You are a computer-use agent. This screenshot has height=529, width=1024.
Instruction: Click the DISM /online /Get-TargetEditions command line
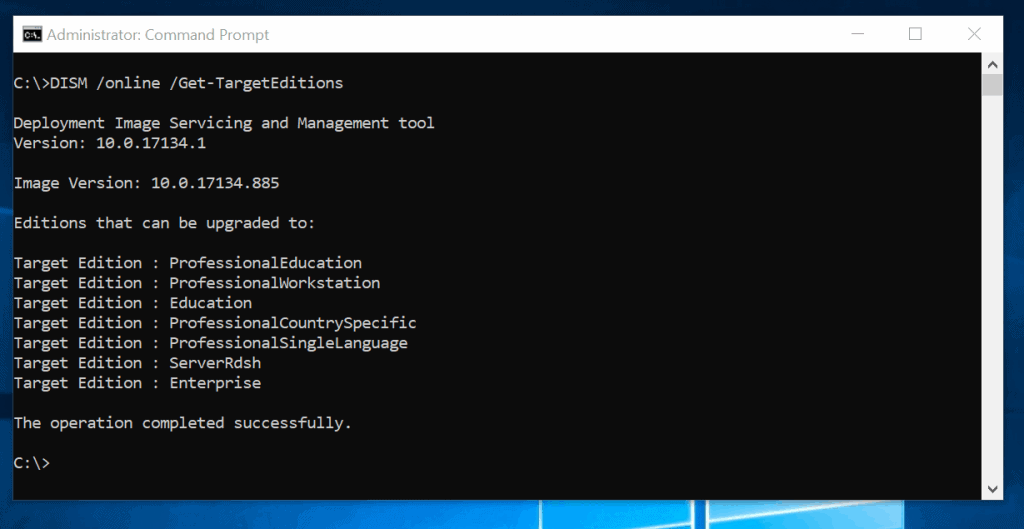point(178,83)
